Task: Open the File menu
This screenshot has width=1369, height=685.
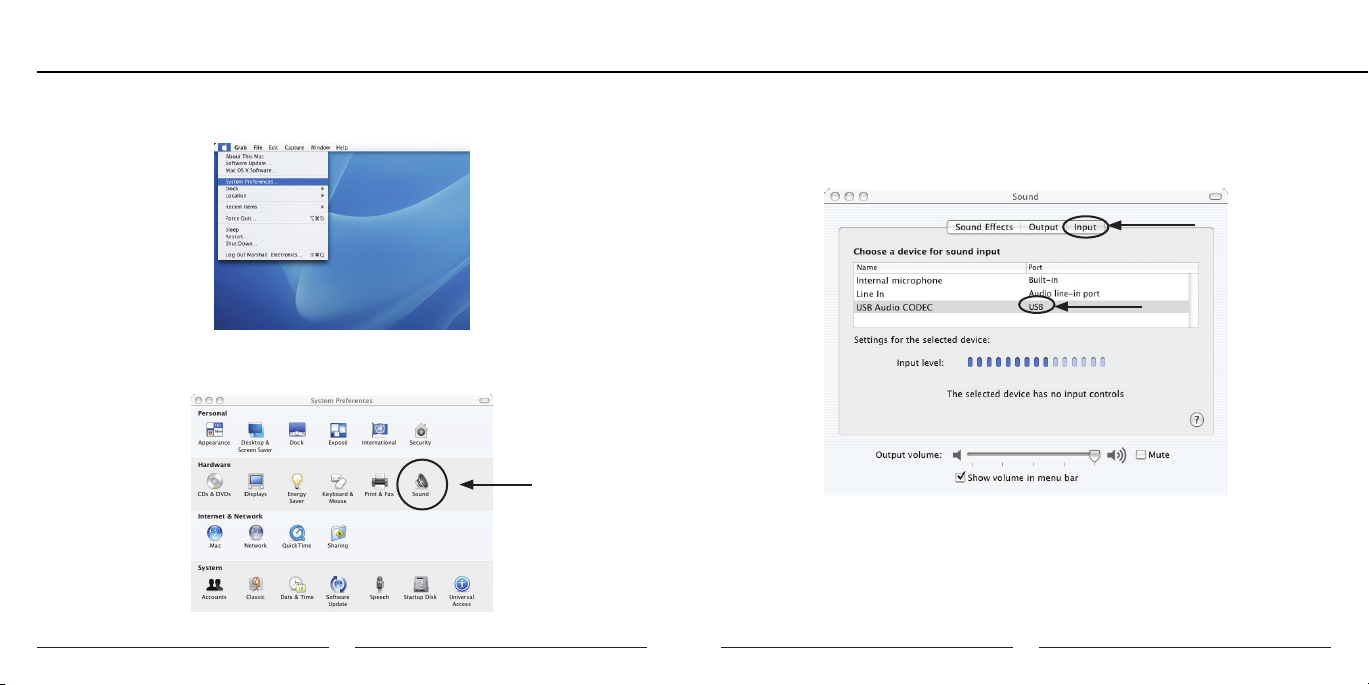Action: pyautogui.click(x=258, y=147)
